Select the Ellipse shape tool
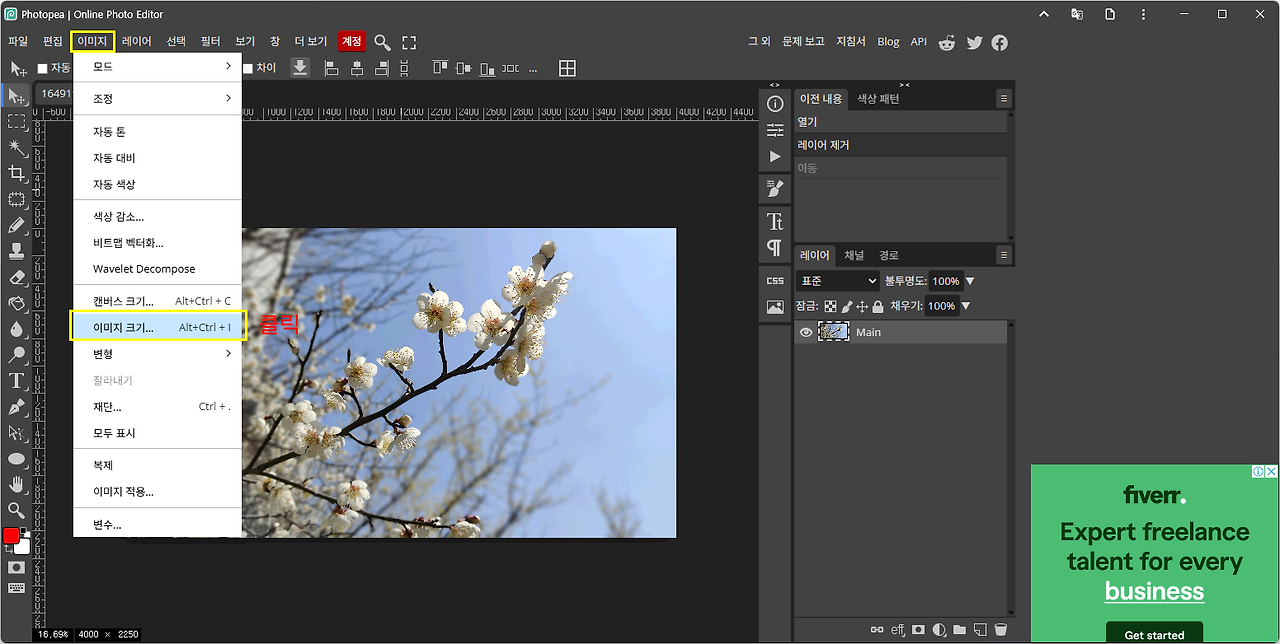This screenshot has height=644, width=1280. (17, 459)
